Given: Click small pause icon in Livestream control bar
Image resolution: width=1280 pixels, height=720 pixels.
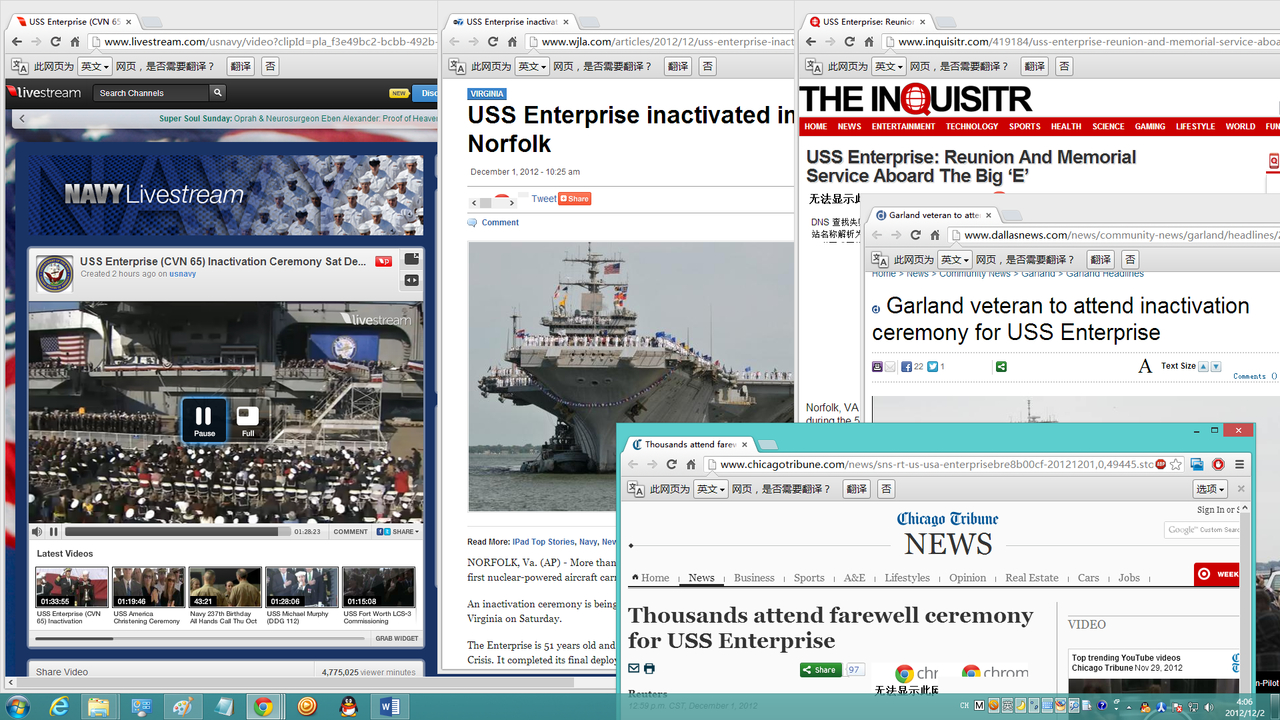Looking at the screenshot, I should (x=54, y=532).
